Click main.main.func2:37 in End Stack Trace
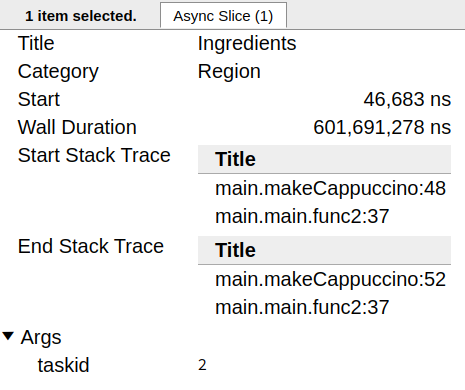This screenshot has height=390, width=465. click(x=302, y=307)
